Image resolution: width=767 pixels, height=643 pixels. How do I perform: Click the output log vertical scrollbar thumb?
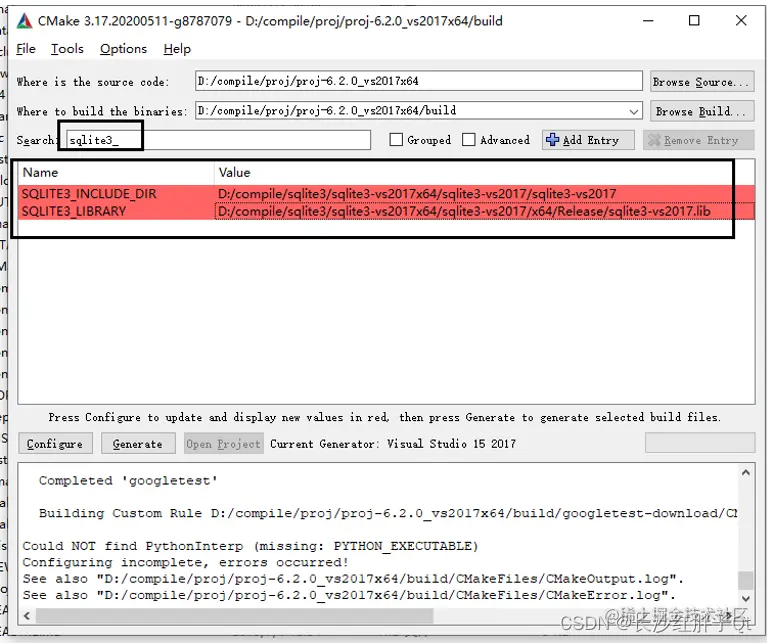point(745,580)
